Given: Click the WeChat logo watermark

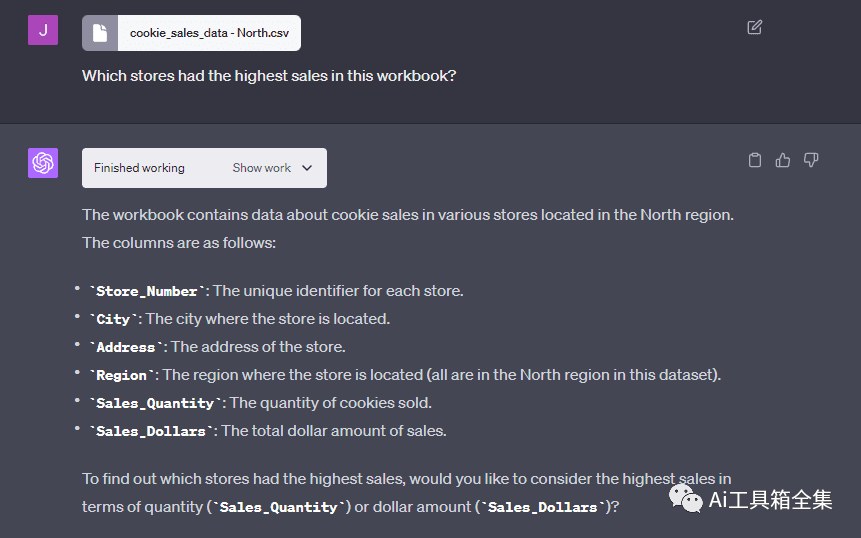Looking at the screenshot, I should 687,499.
